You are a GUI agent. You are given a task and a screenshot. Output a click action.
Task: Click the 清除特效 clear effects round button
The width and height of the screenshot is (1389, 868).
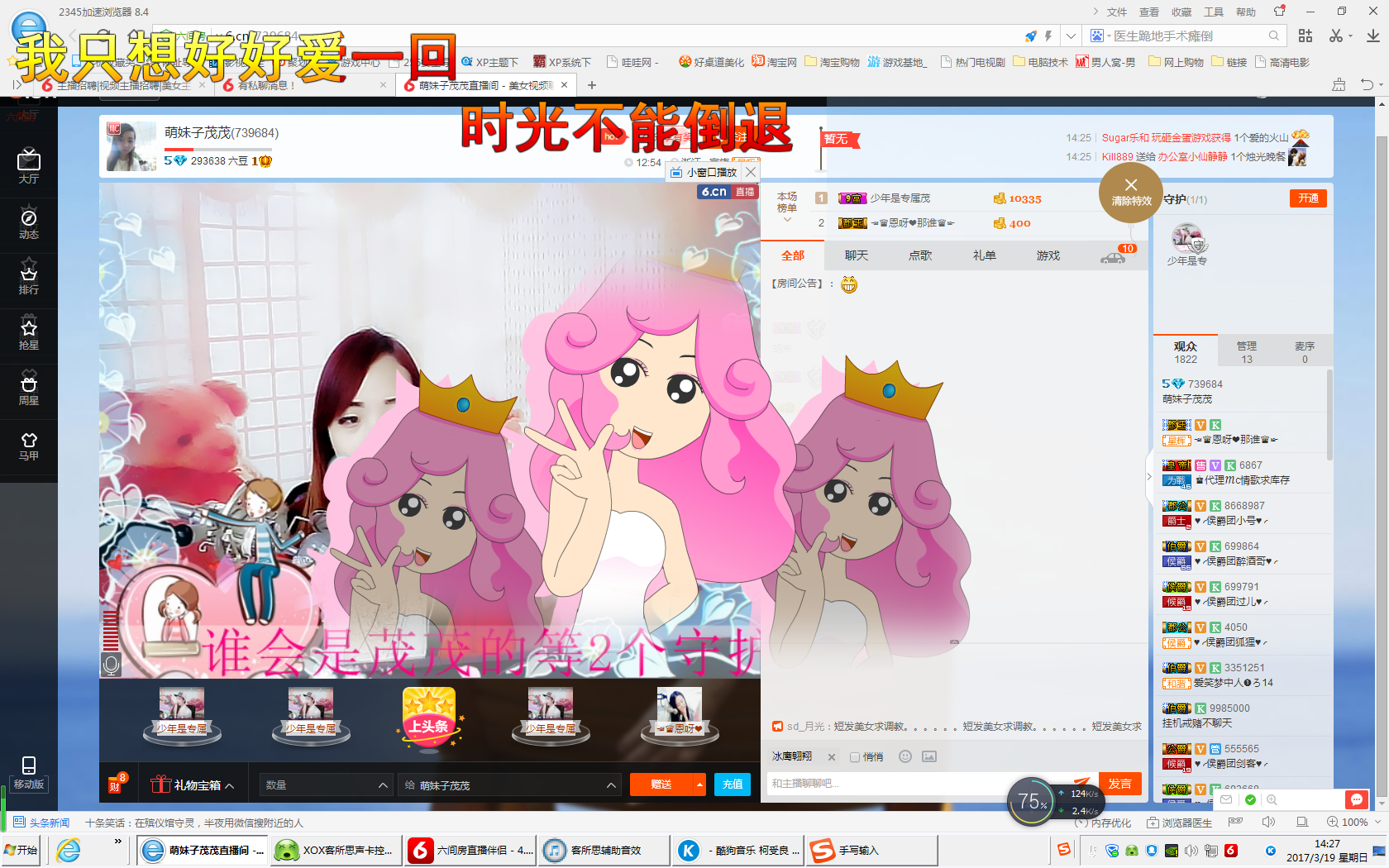pos(1131,192)
